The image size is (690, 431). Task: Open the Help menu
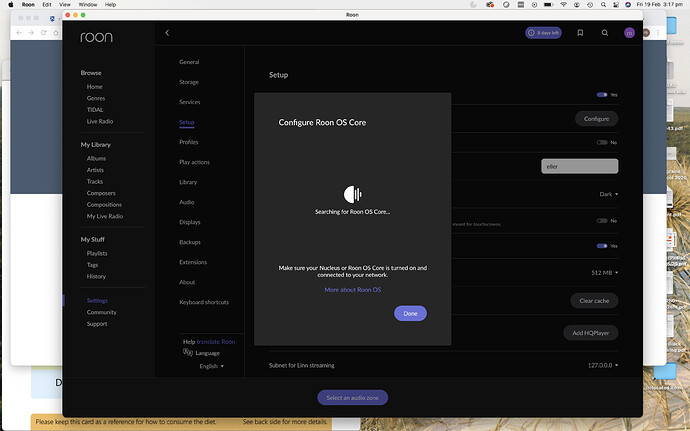coord(110,4)
